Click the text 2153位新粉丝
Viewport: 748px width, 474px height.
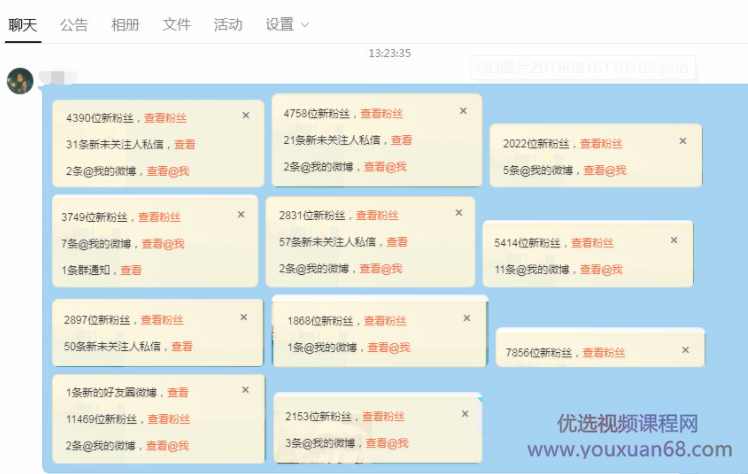[318, 417]
